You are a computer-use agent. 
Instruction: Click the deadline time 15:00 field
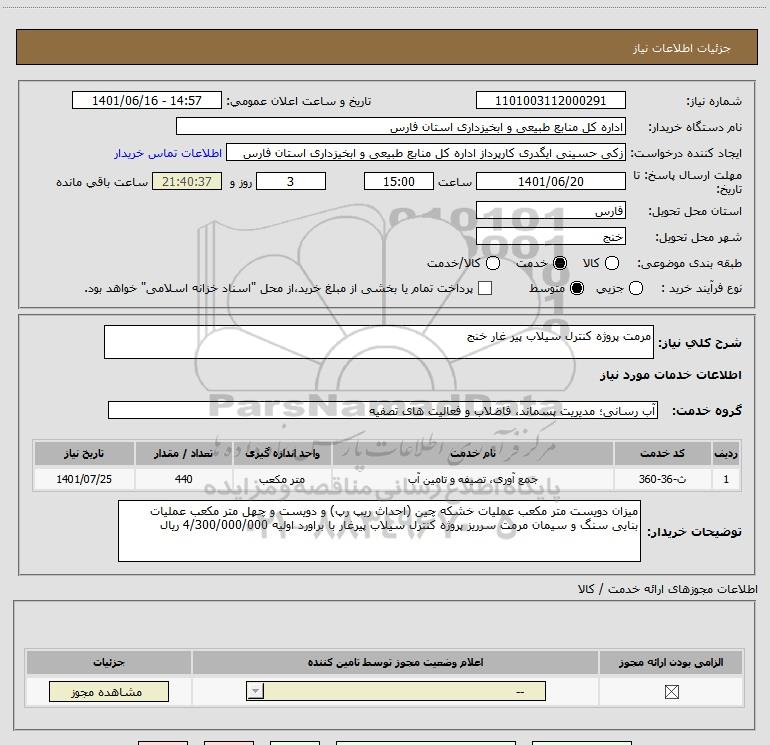399,182
